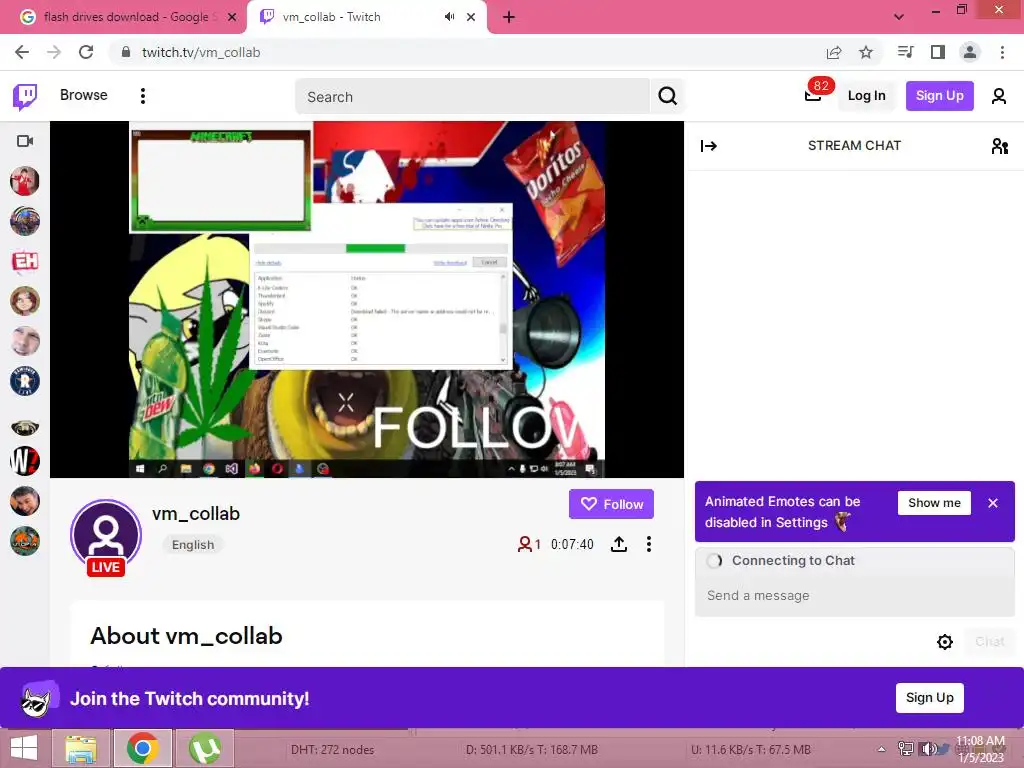The image size is (1024, 768).
Task: Close the vm_collab Twitch tab
Action: click(471, 17)
